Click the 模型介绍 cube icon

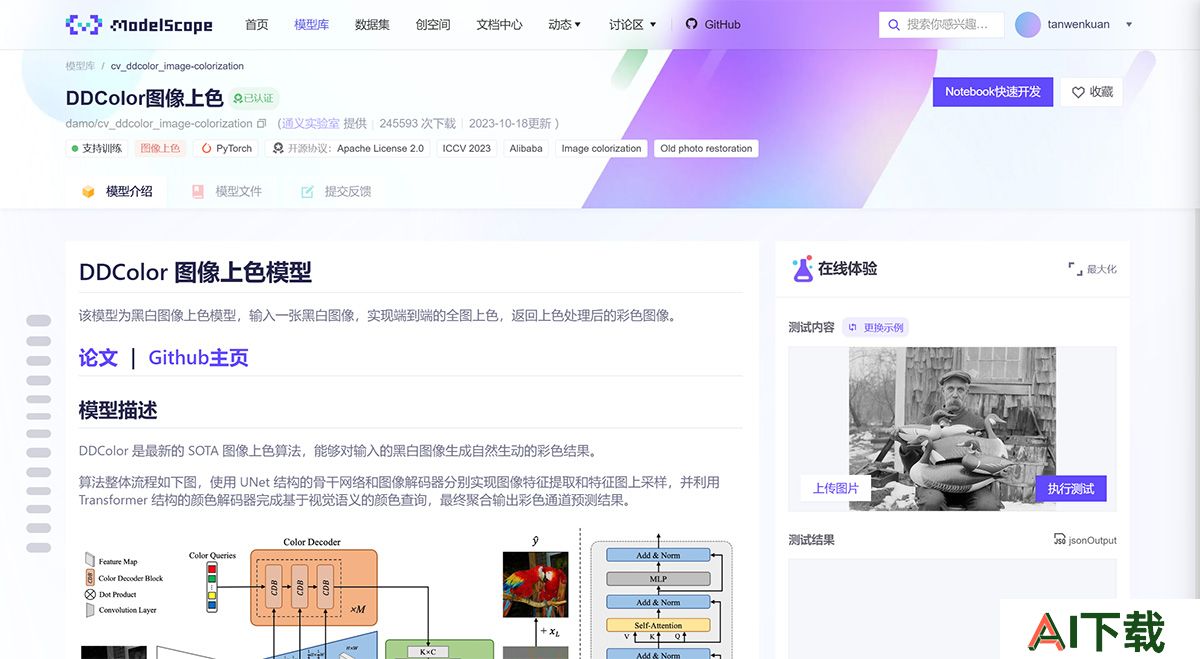click(x=89, y=191)
